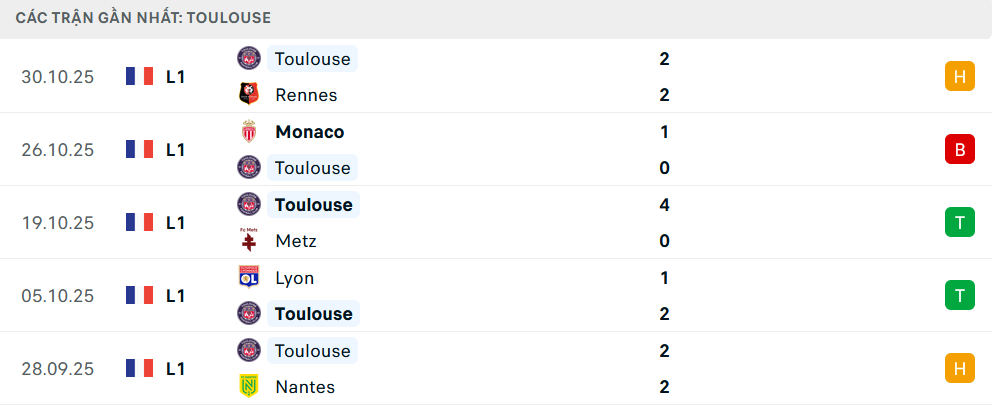Screen dimensions: 992x407
Task: Click orange H badge for Rennes match
Action: click(x=959, y=77)
